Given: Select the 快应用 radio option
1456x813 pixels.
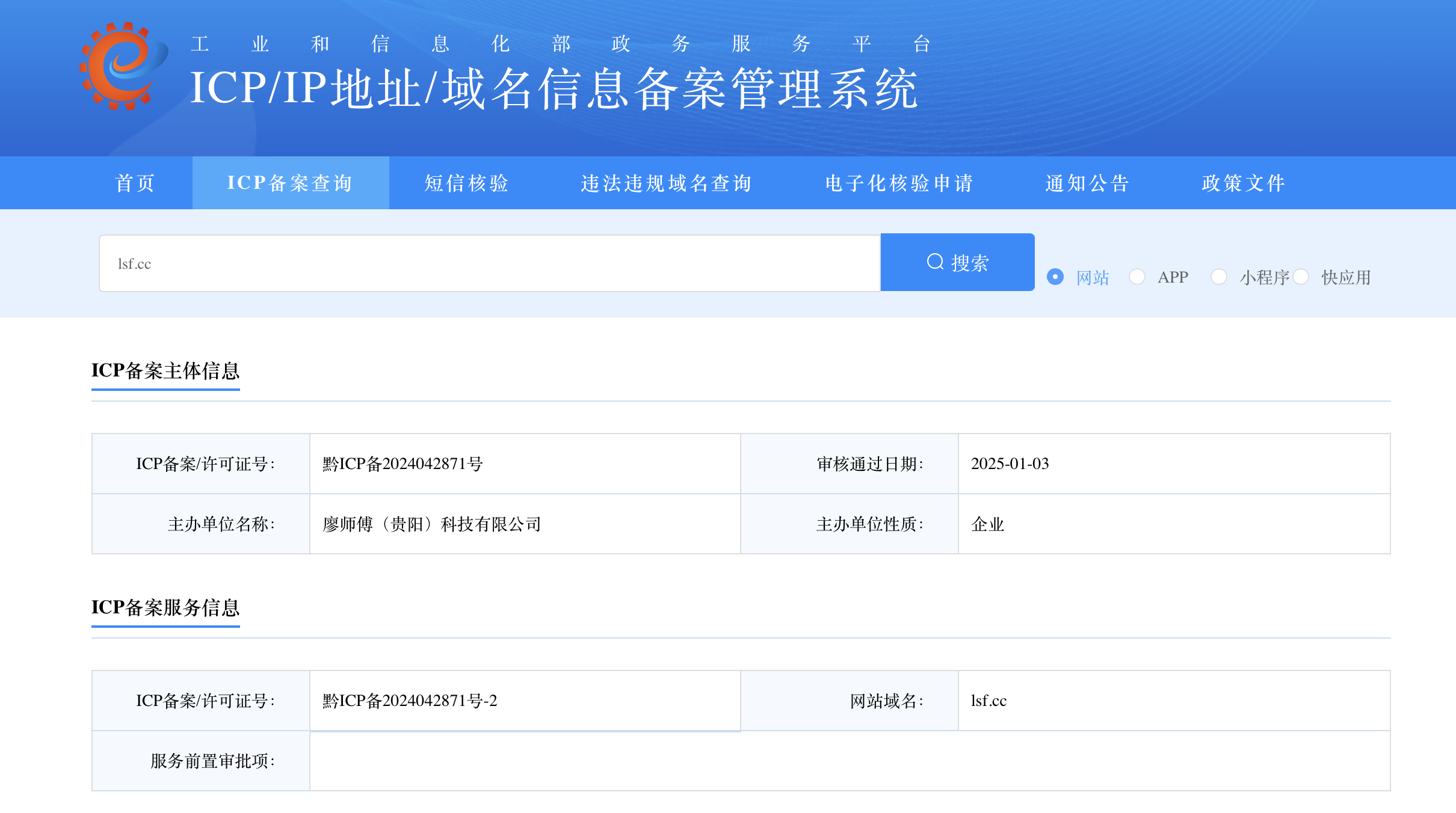Looking at the screenshot, I should [1301, 277].
